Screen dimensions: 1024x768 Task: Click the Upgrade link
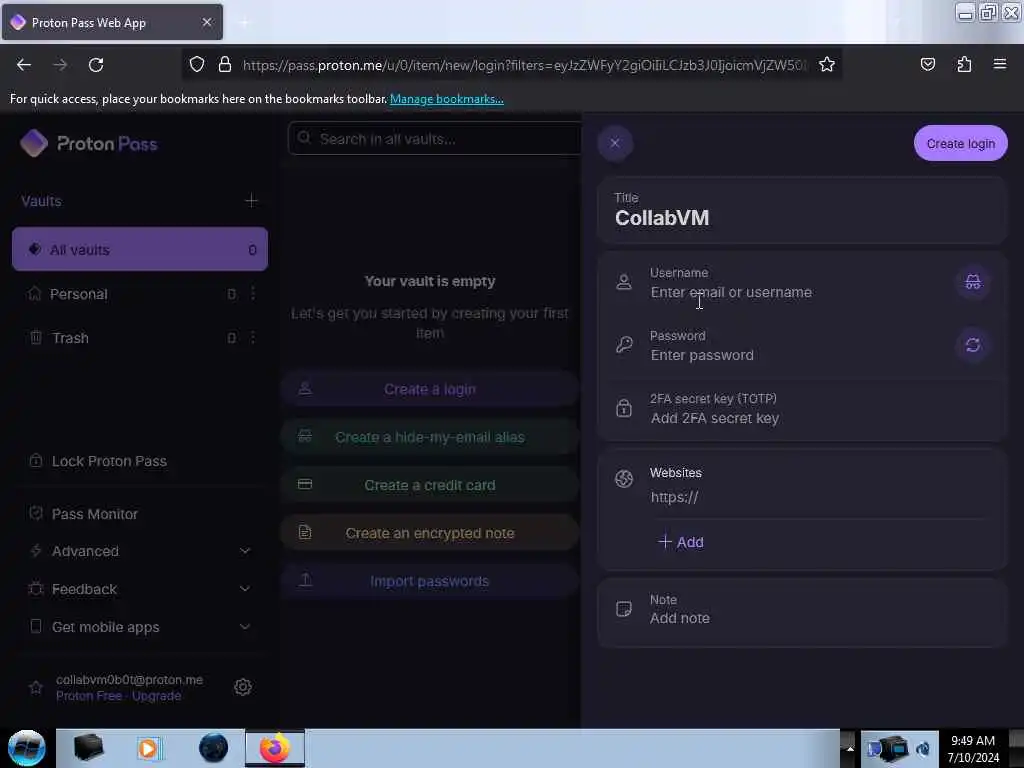point(156,696)
